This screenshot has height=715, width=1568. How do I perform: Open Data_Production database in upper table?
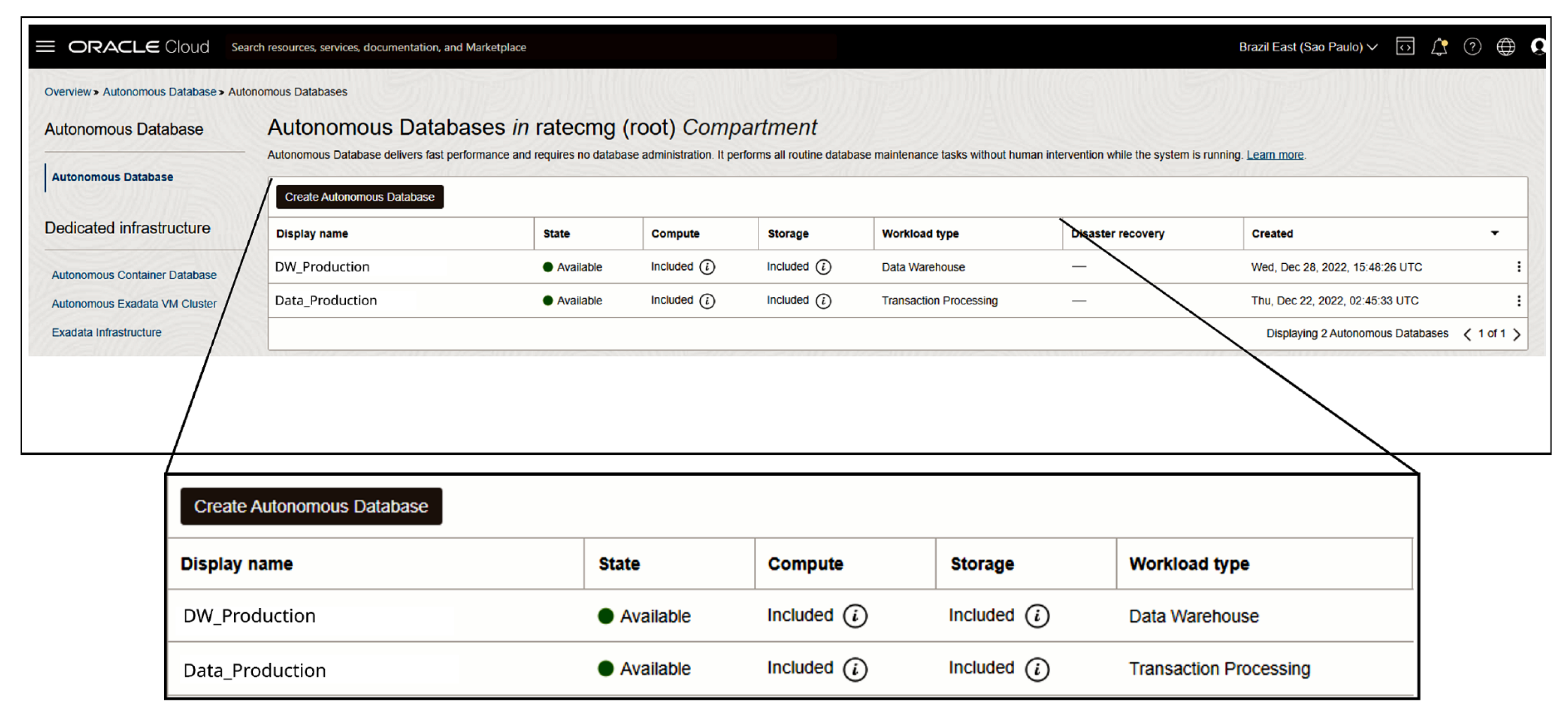pyautogui.click(x=325, y=301)
